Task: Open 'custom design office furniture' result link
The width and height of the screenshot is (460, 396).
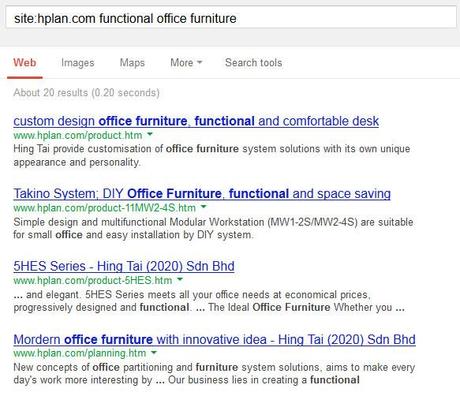Action: tap(196, 121)
